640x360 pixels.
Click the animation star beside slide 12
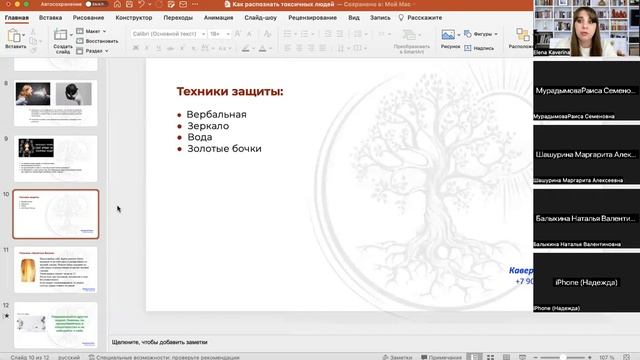6,316
